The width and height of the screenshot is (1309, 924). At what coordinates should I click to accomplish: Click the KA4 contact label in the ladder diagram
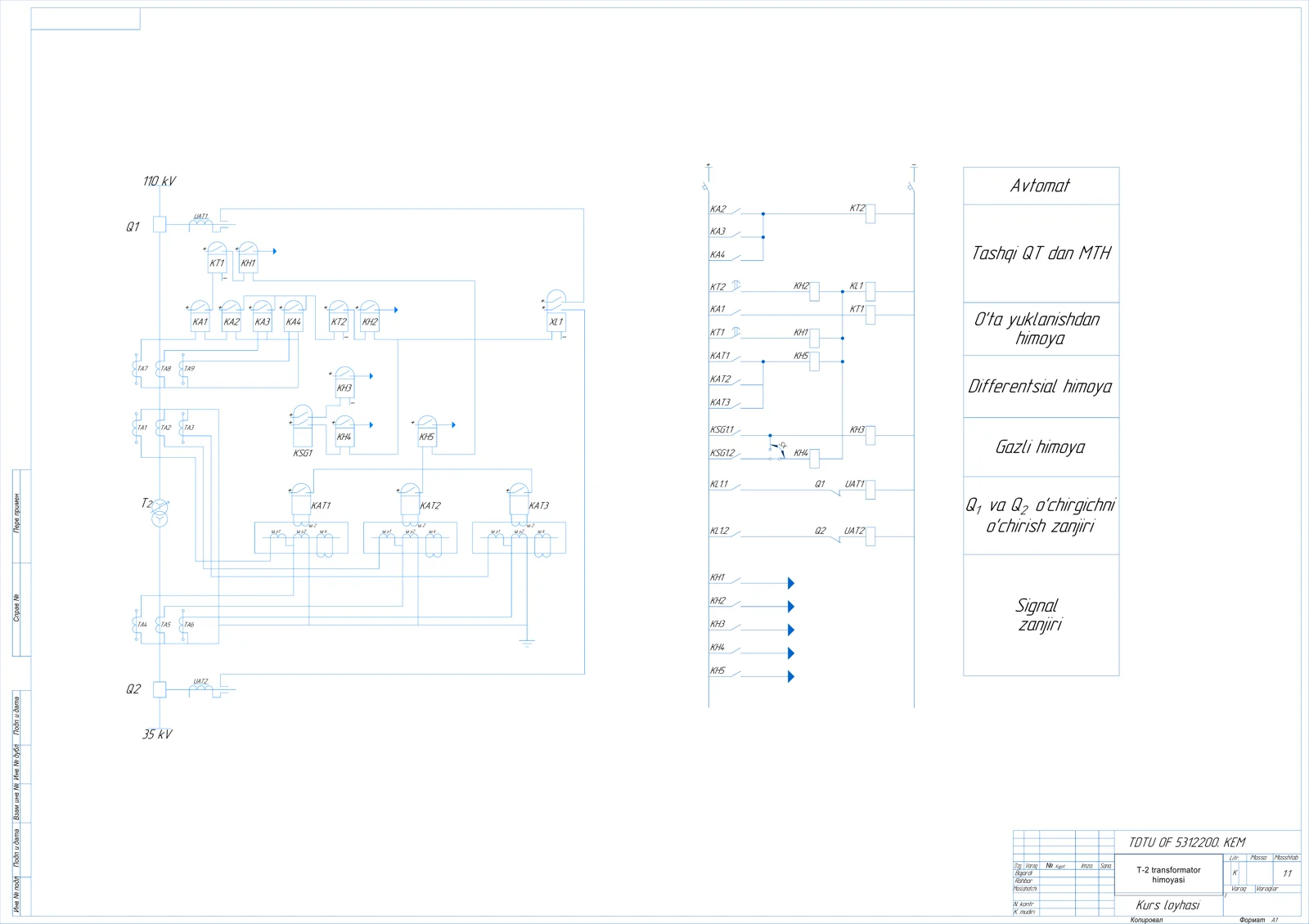pos(717,254)
